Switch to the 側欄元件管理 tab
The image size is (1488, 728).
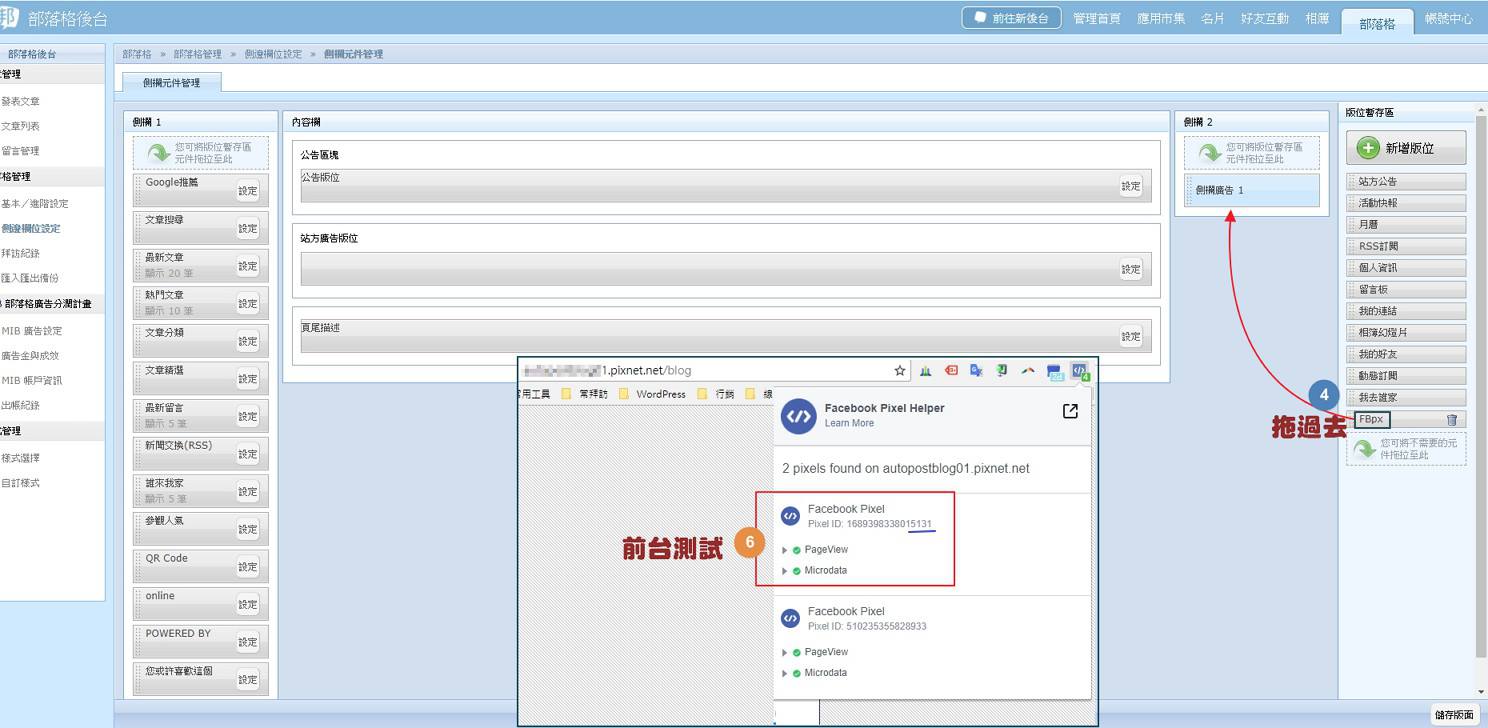[x=171, y=83]
